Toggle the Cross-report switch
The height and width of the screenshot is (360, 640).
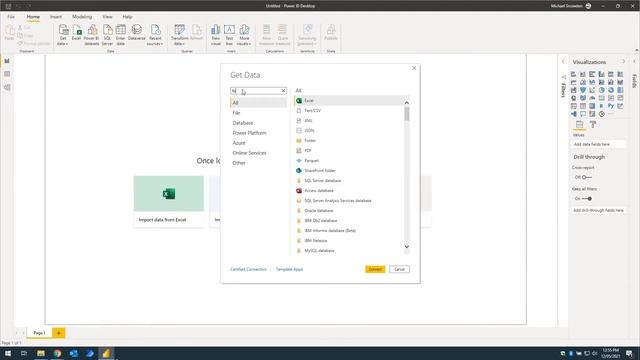pos(587,177)
